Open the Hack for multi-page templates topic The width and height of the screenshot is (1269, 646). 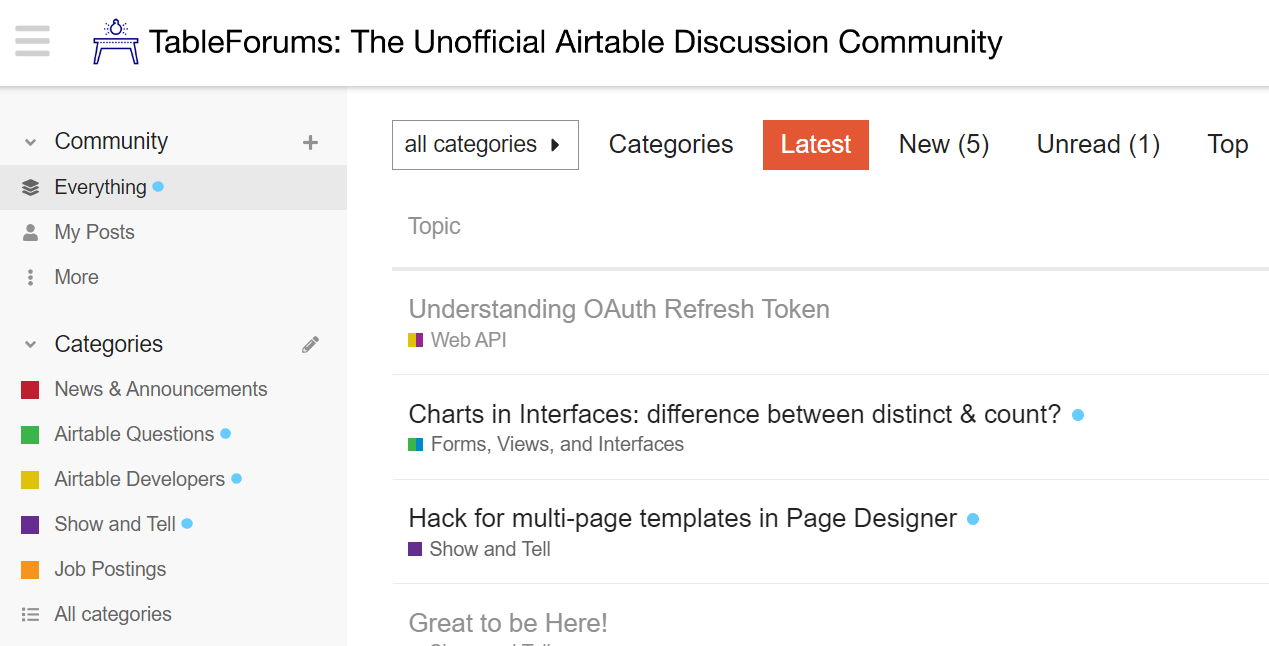681,518
